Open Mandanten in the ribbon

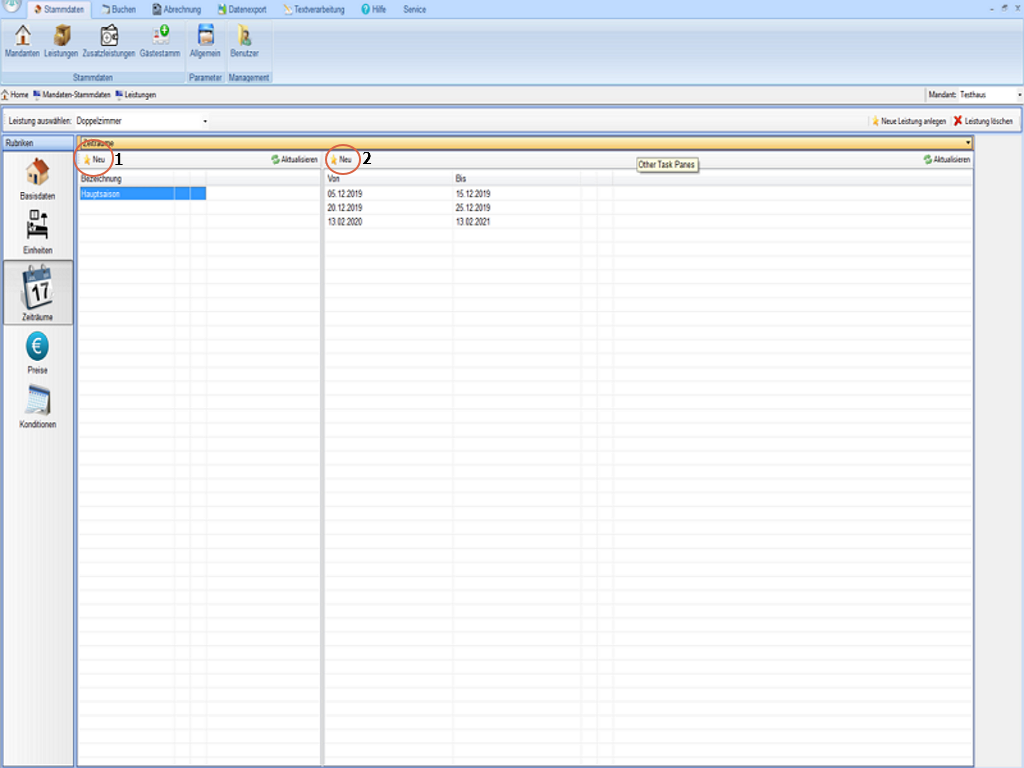point(22,40)
